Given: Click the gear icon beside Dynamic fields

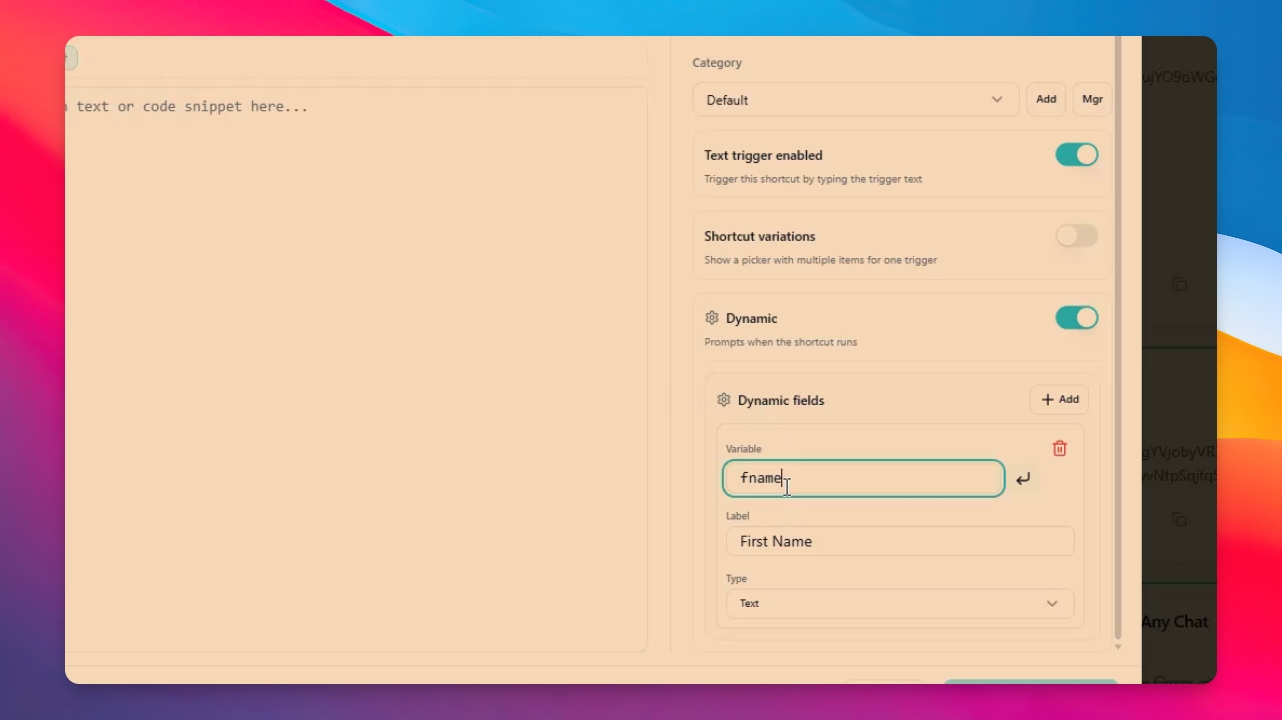Looking at the screenshot, I should point(724,400).
